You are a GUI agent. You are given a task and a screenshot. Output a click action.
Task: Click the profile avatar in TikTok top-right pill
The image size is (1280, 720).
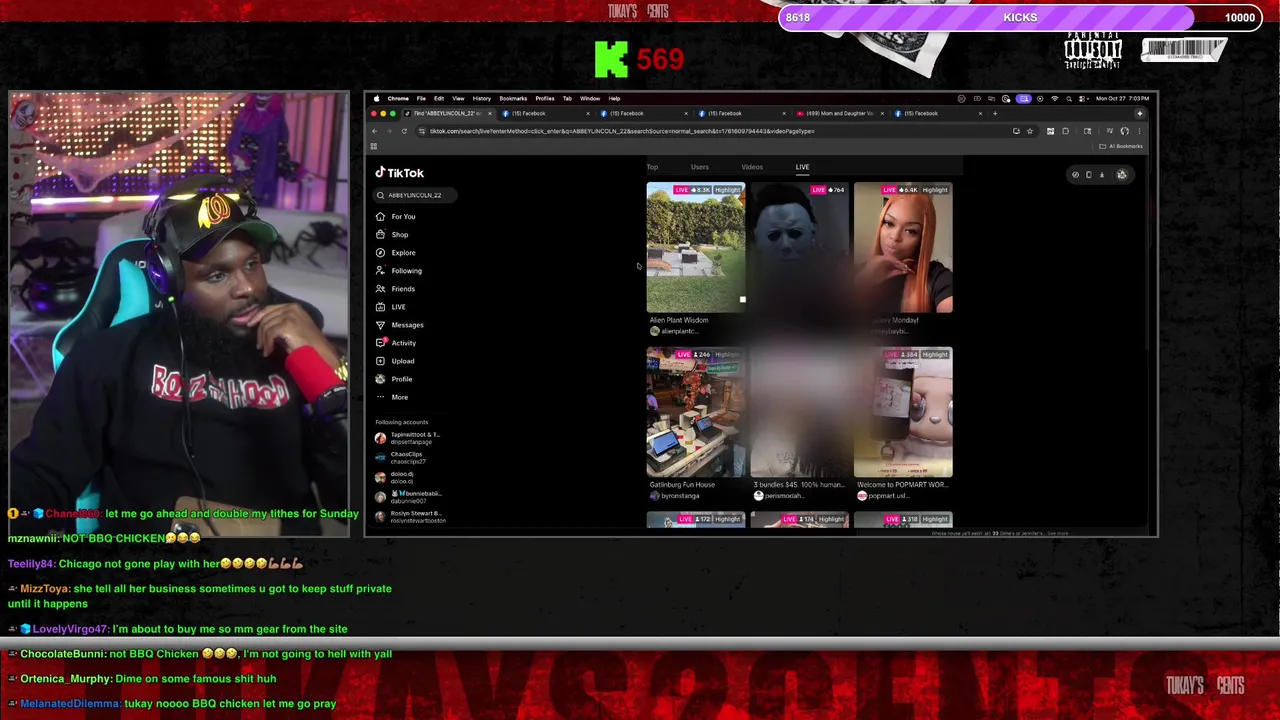pos(1121,175)
